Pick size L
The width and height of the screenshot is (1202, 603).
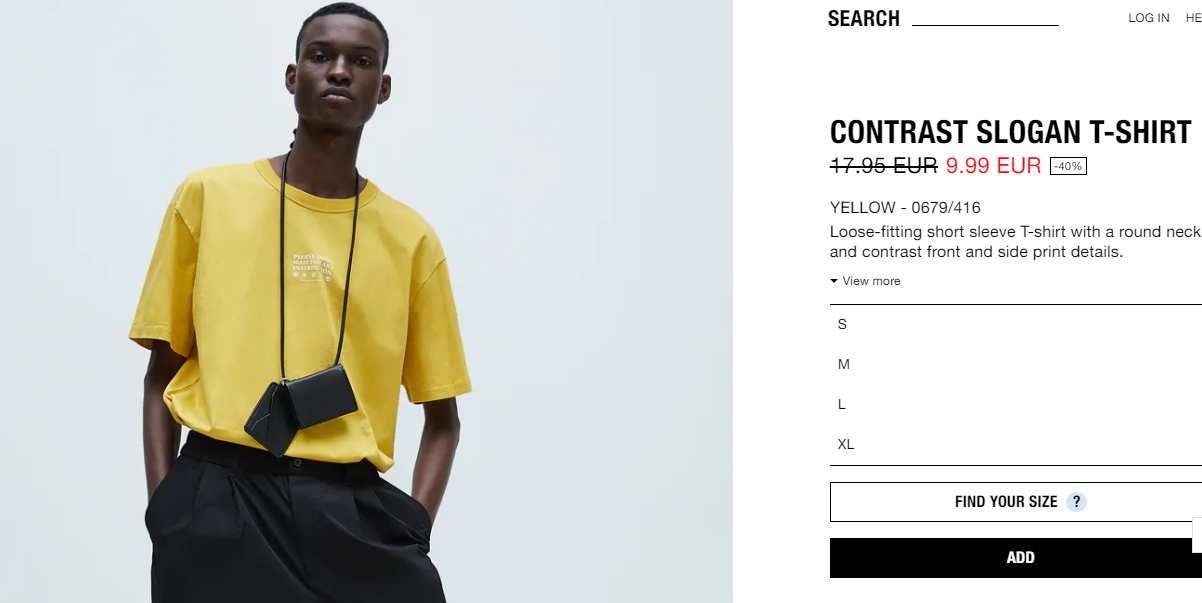pyautogui.click(x=1016, y=404)
